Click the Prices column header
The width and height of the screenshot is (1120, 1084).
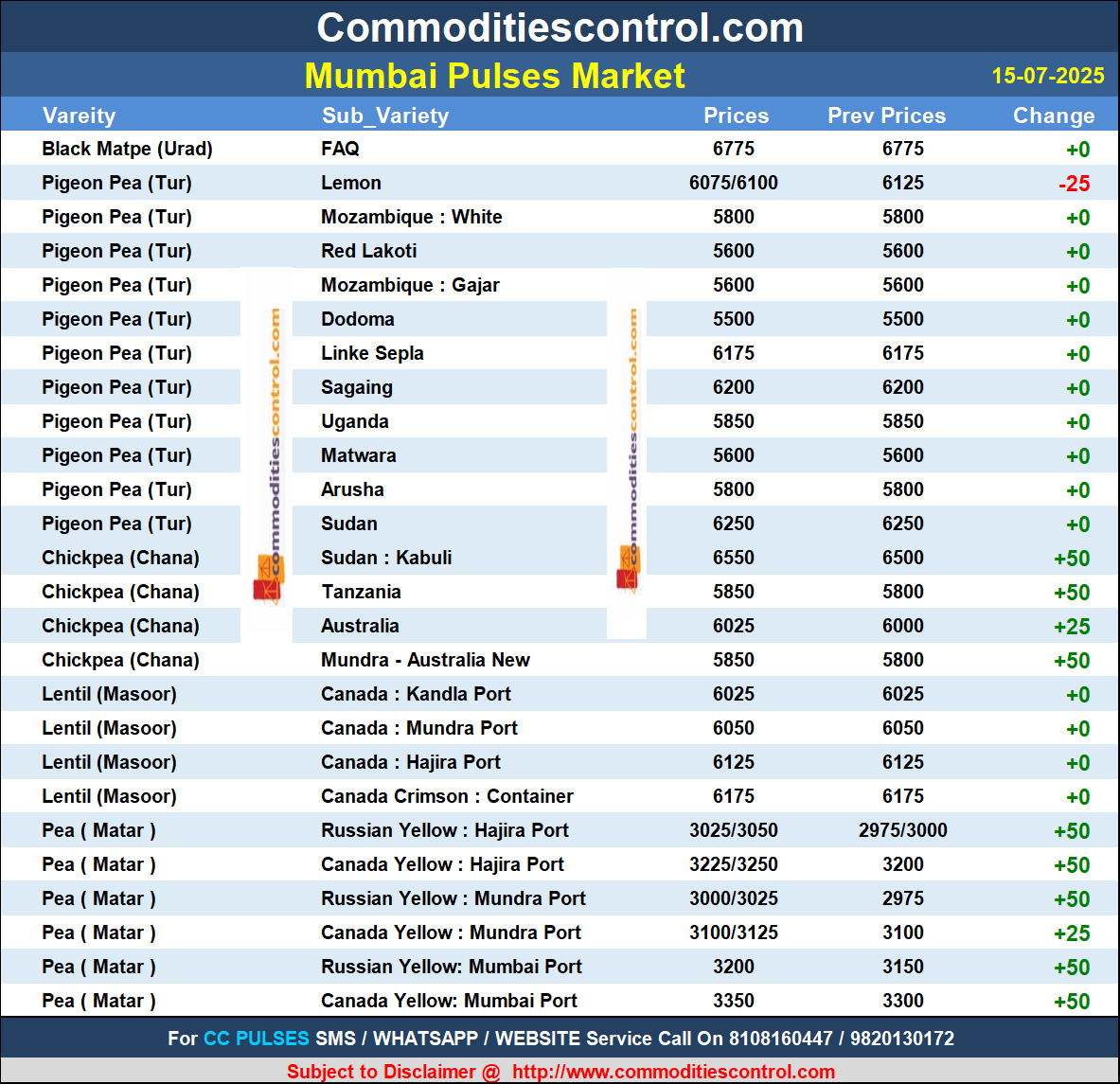tap(736, 116)
